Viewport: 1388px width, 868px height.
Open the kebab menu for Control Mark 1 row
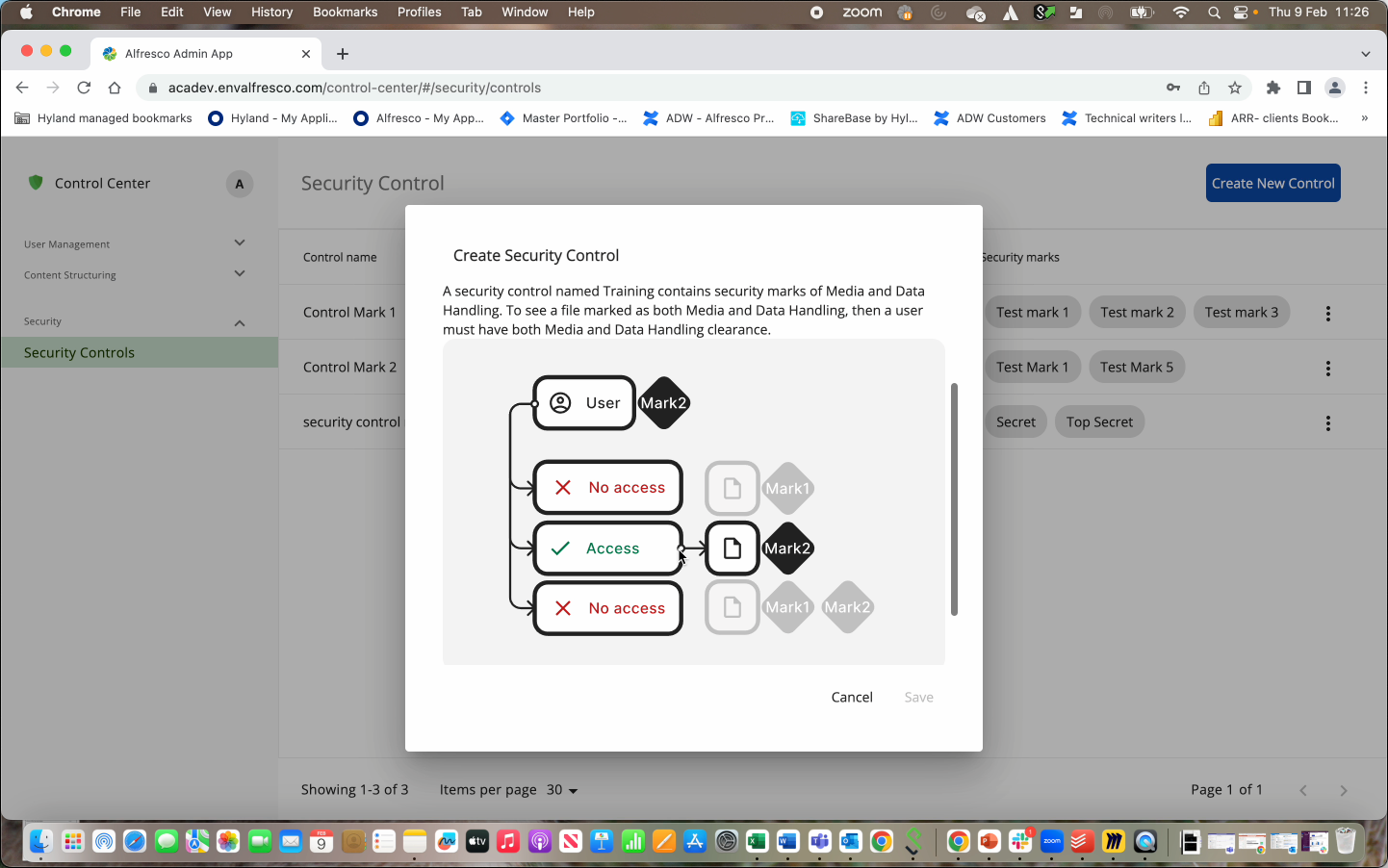pos(1328,312)
